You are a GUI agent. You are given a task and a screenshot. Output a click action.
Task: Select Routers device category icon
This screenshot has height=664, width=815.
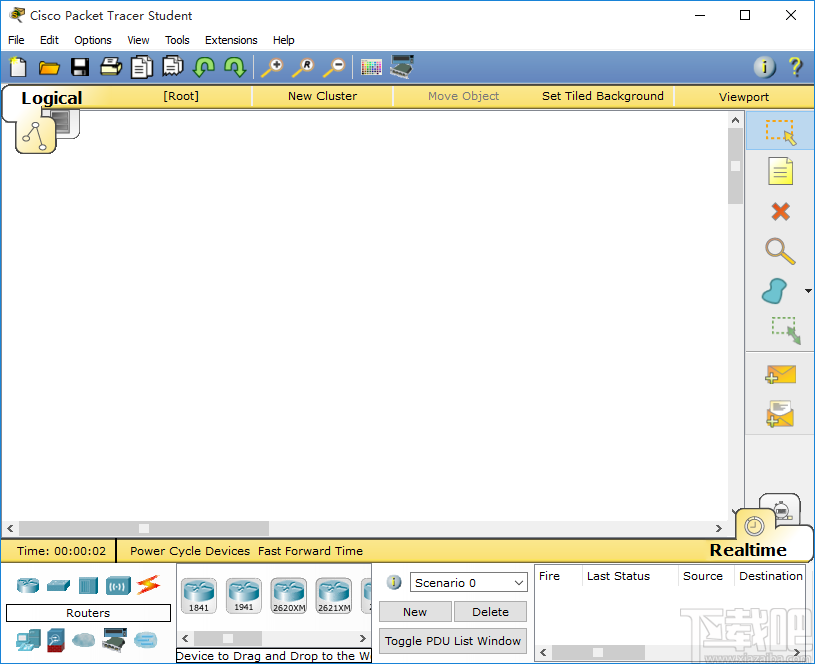pos(28,585)
